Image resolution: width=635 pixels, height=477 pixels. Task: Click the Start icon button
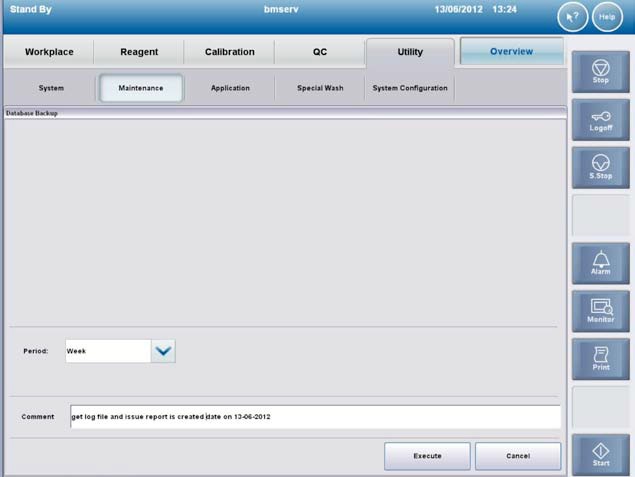coord(601,455)
